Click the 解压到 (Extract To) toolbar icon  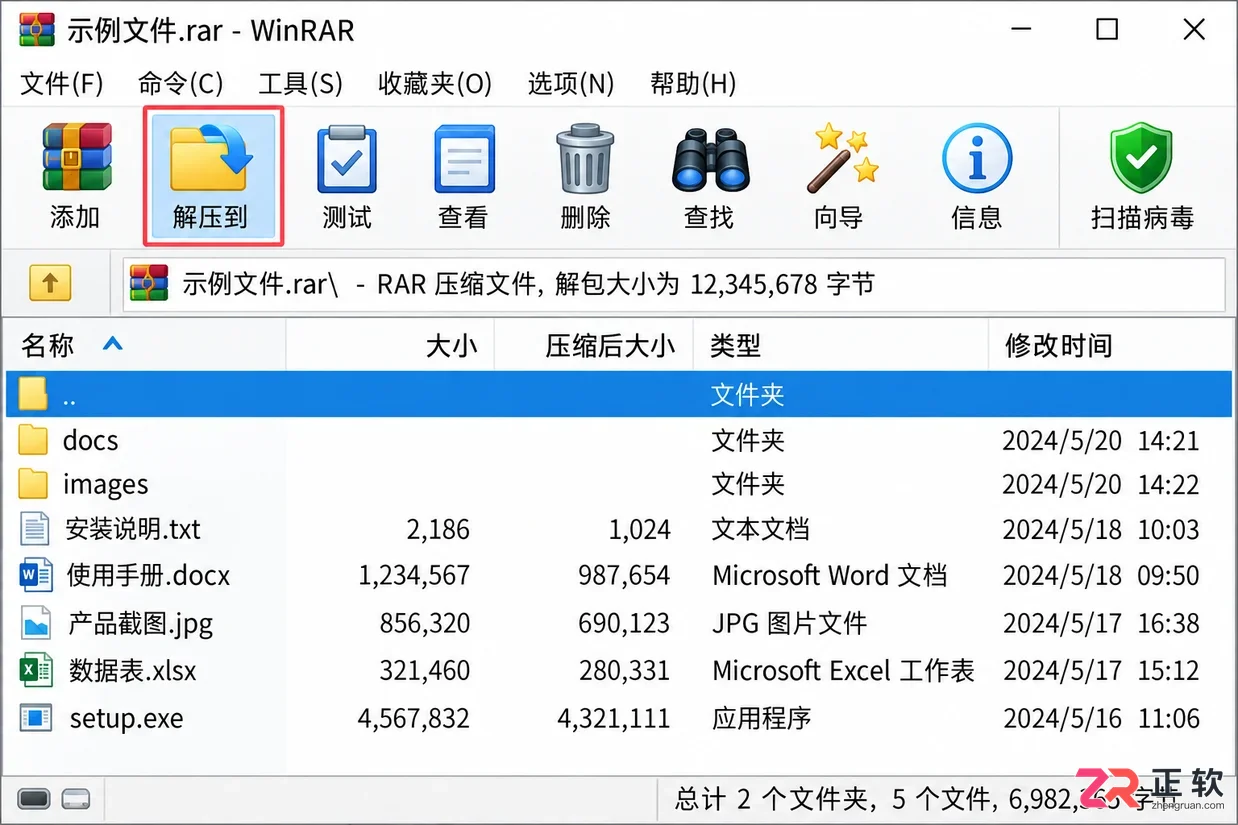(x=211, y=158)
